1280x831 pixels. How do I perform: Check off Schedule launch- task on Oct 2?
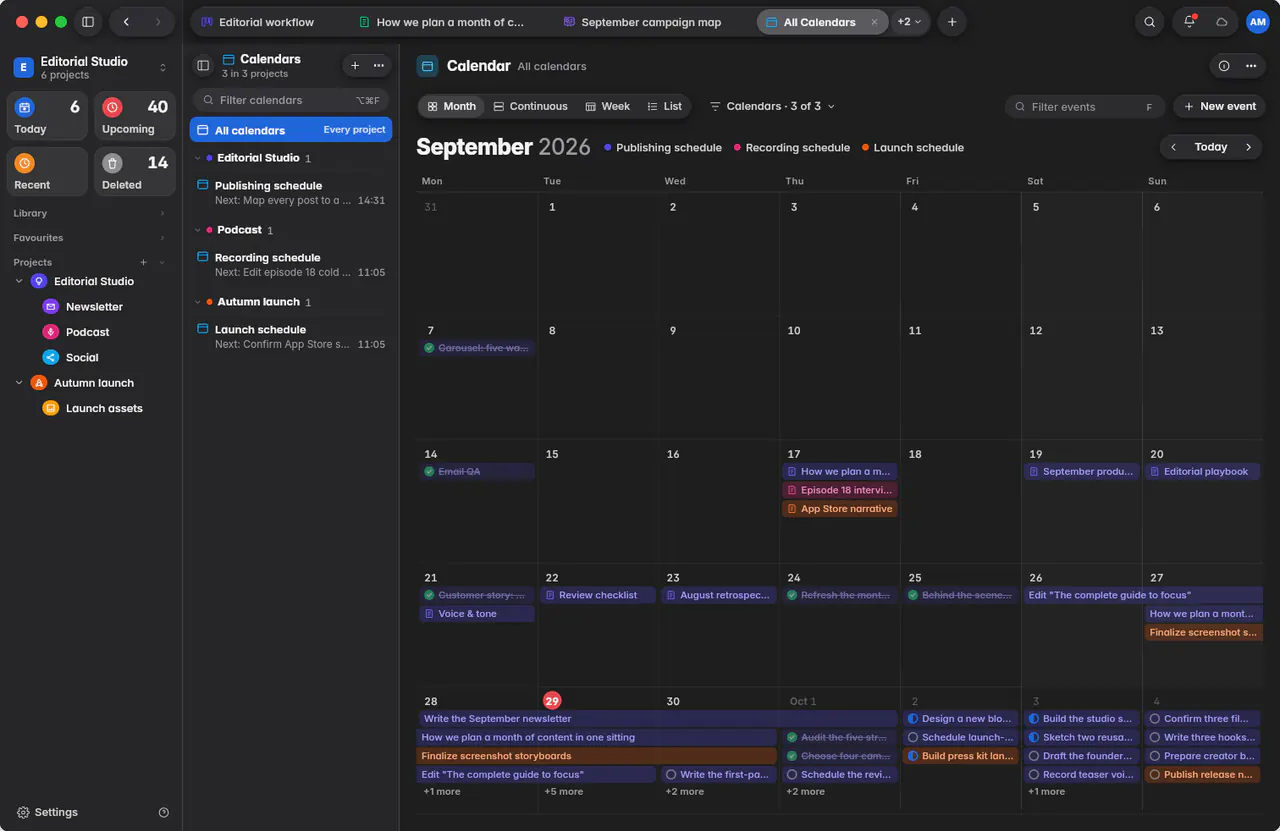(912, 737)
